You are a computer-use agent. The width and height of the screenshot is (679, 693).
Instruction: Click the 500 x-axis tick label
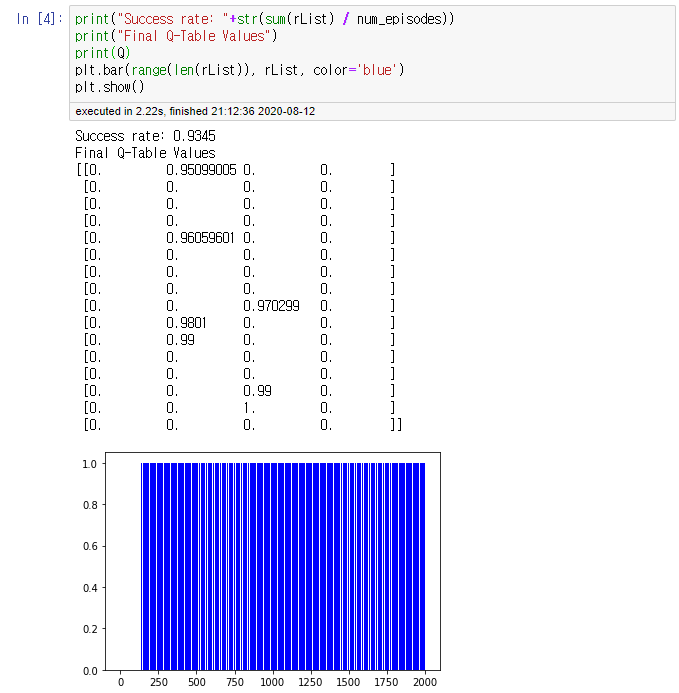coord(197,682)
